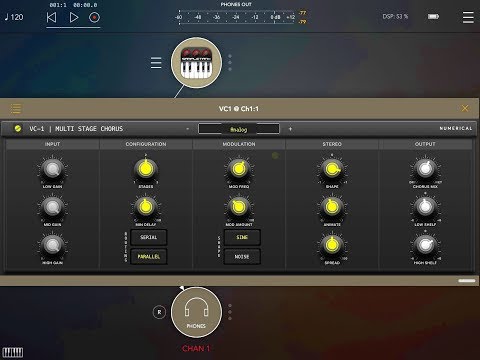This screenshot has height=360, width=480.
Task: Open the main hamburger menu at top right
Action: point(468,17)
